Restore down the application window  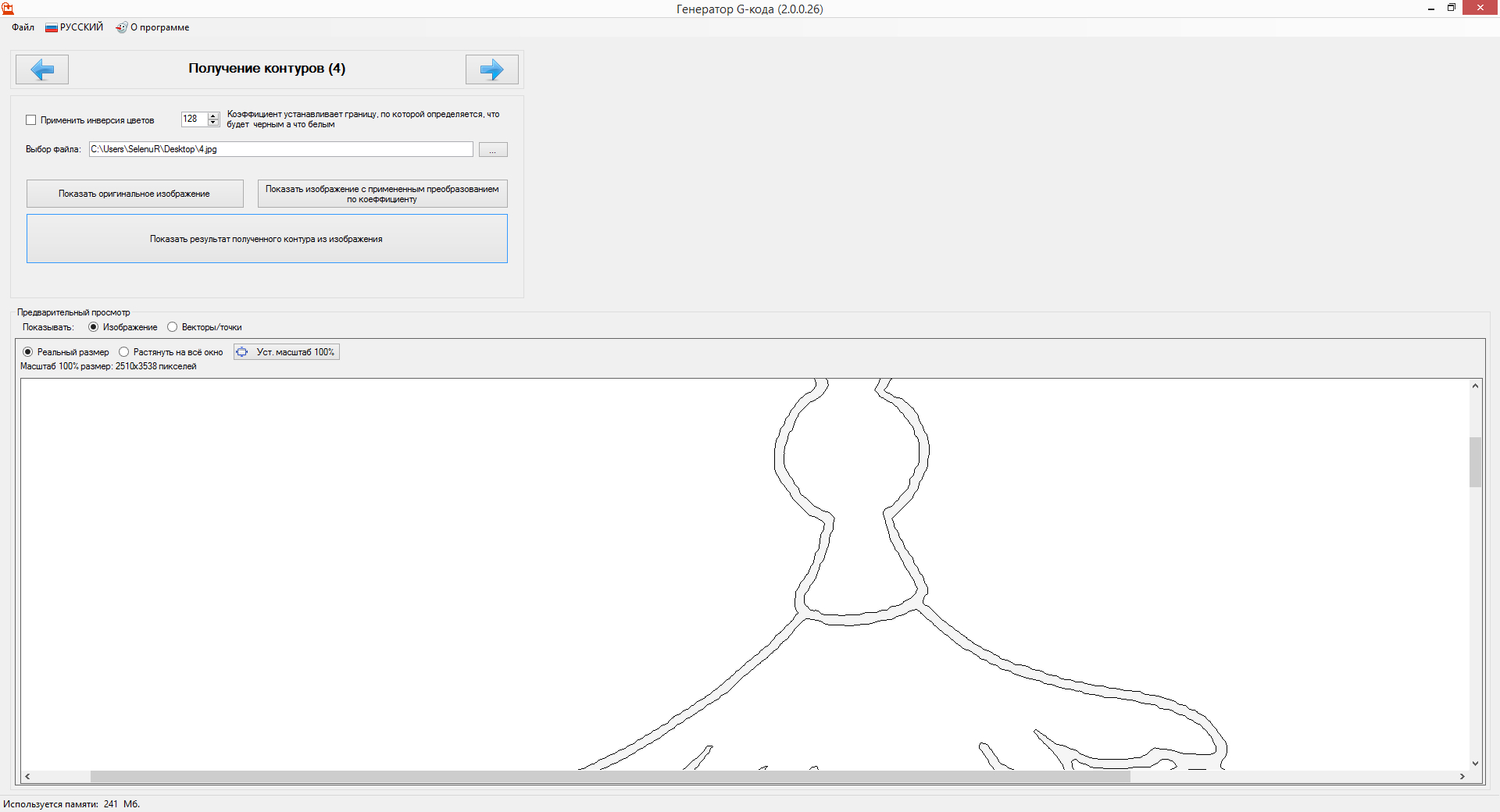click(1452, 9)
